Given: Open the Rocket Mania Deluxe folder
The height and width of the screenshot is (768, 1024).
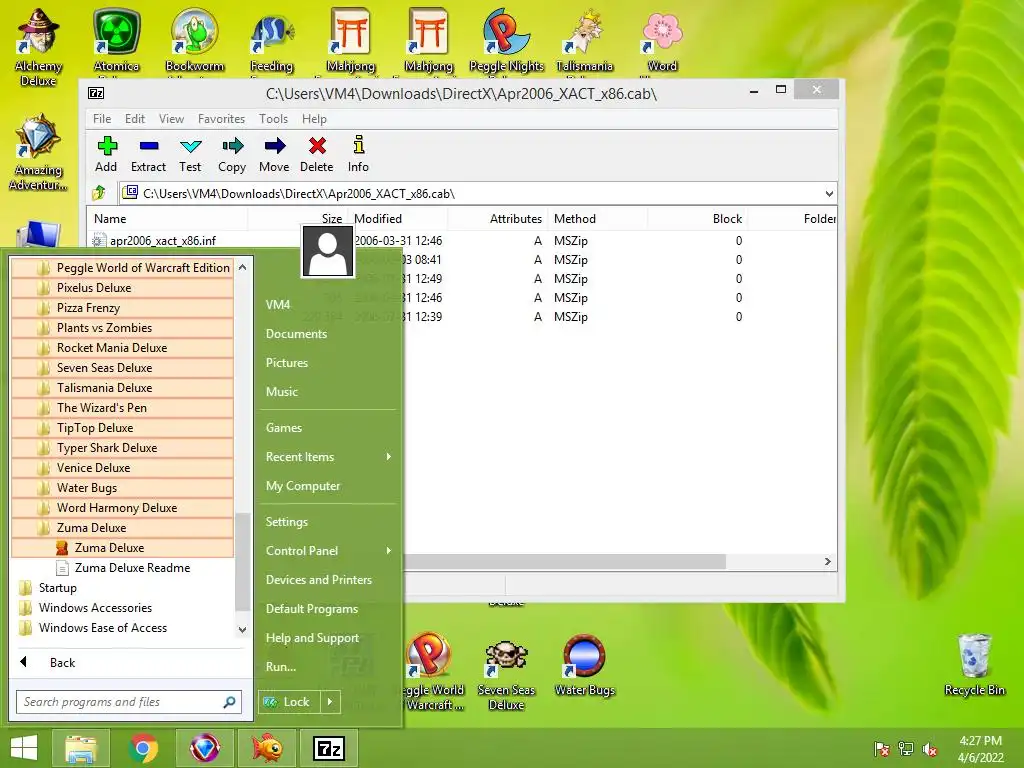Looking at the screenshot, I should [x=123, y=347].
